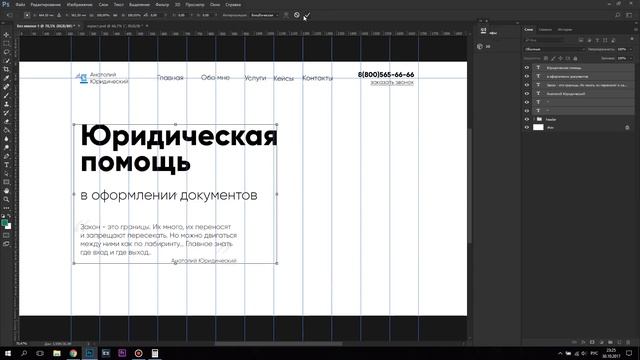Hide the 'Юридическая помощь' text layer
The image size is (640, 360).
click(527, 68)
